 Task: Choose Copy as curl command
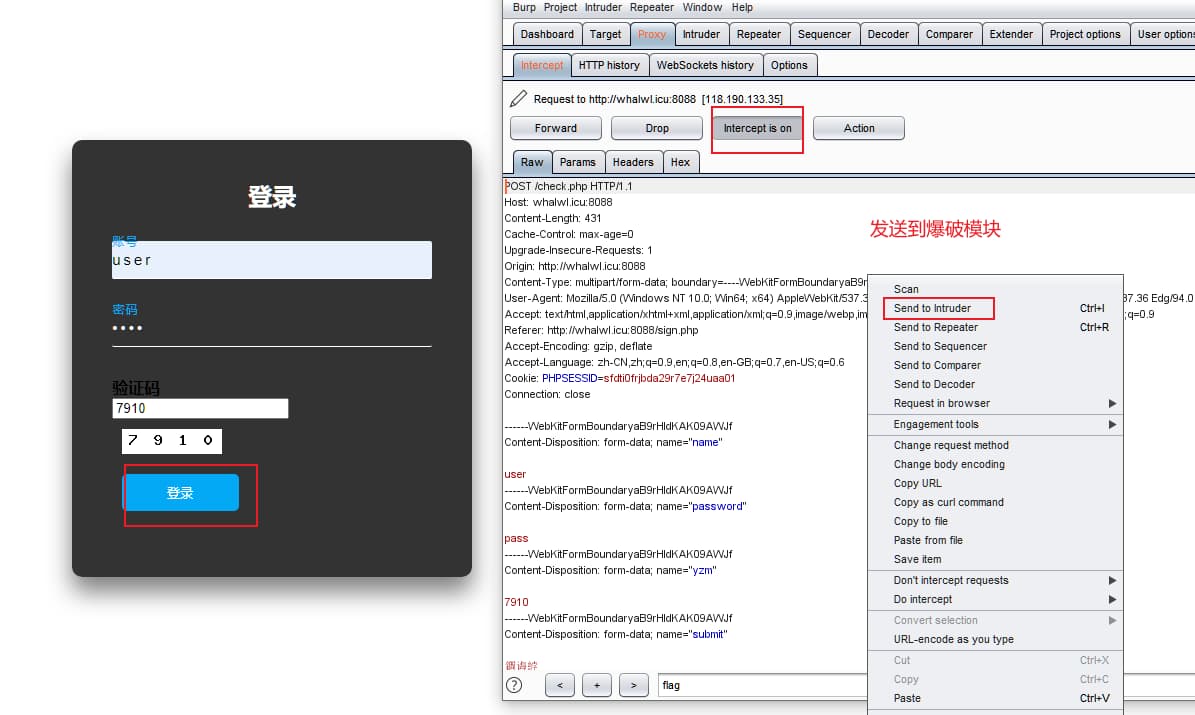pos(995,502)
